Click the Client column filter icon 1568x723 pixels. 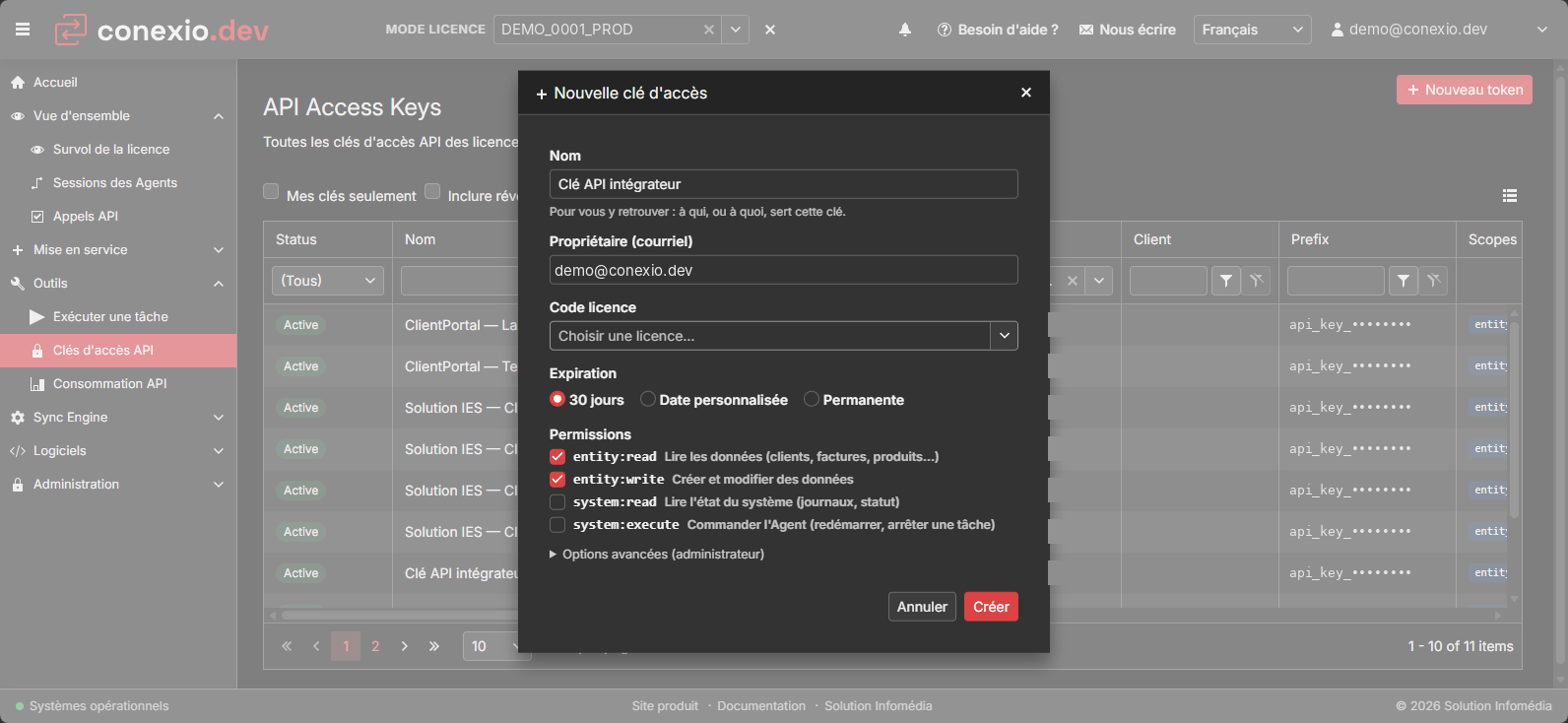click(1226, 281)
